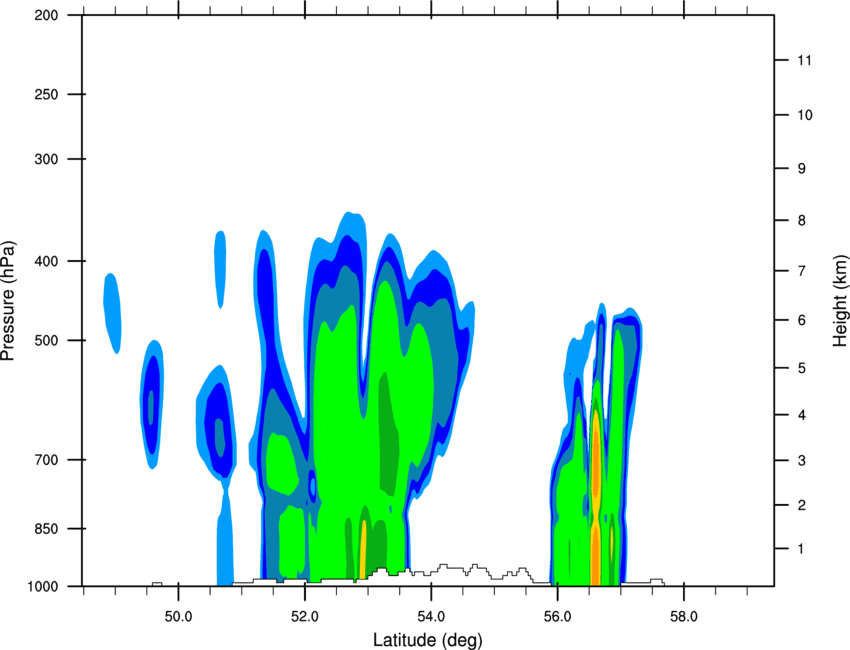Viewport: 850px width, 650px height.
Task: Click the 54.0 latitude tick label
Action: (x=431, y=617)
